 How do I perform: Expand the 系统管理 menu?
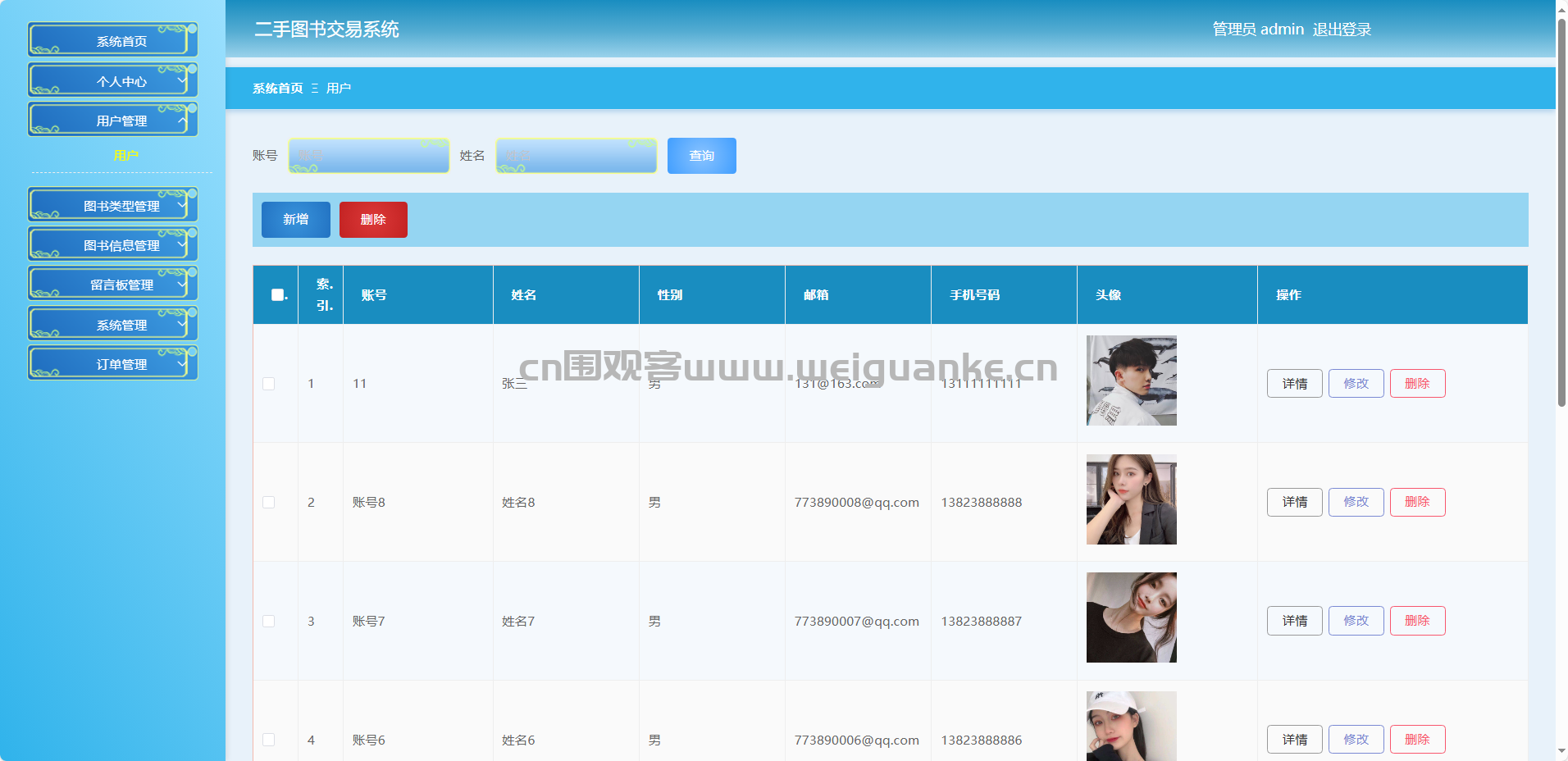[113, 324]
